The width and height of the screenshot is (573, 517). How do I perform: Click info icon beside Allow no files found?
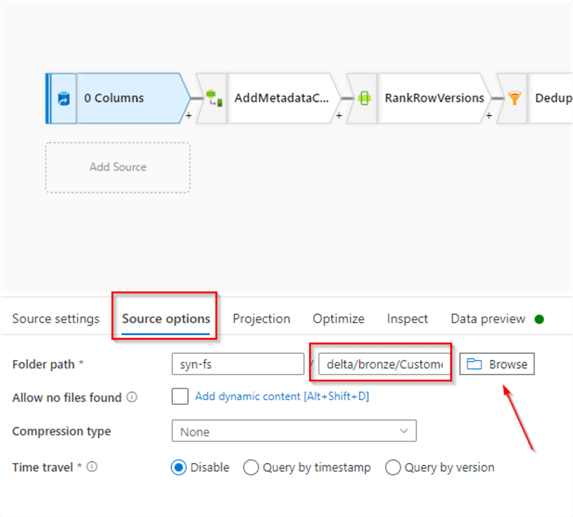click(132, 397)
